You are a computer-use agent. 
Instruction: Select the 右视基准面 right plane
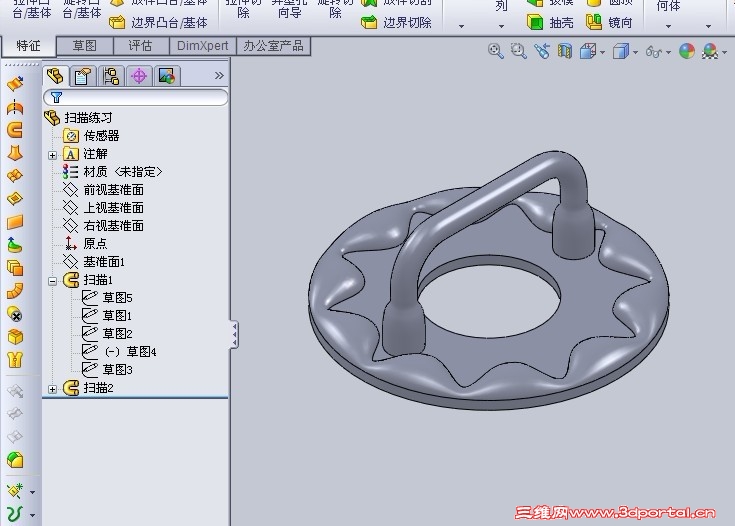tap(103, 226)
